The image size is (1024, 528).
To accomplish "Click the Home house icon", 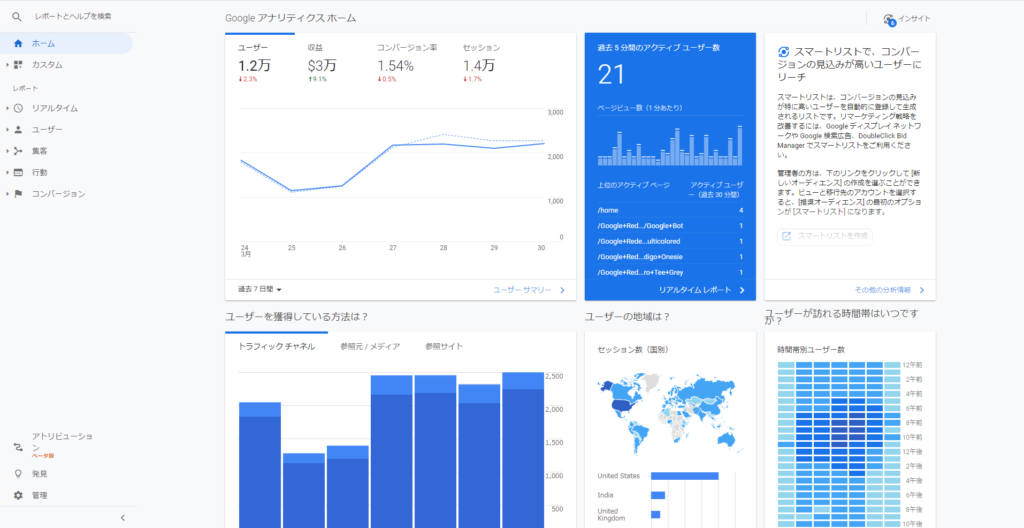I will (x=18, y=44).
